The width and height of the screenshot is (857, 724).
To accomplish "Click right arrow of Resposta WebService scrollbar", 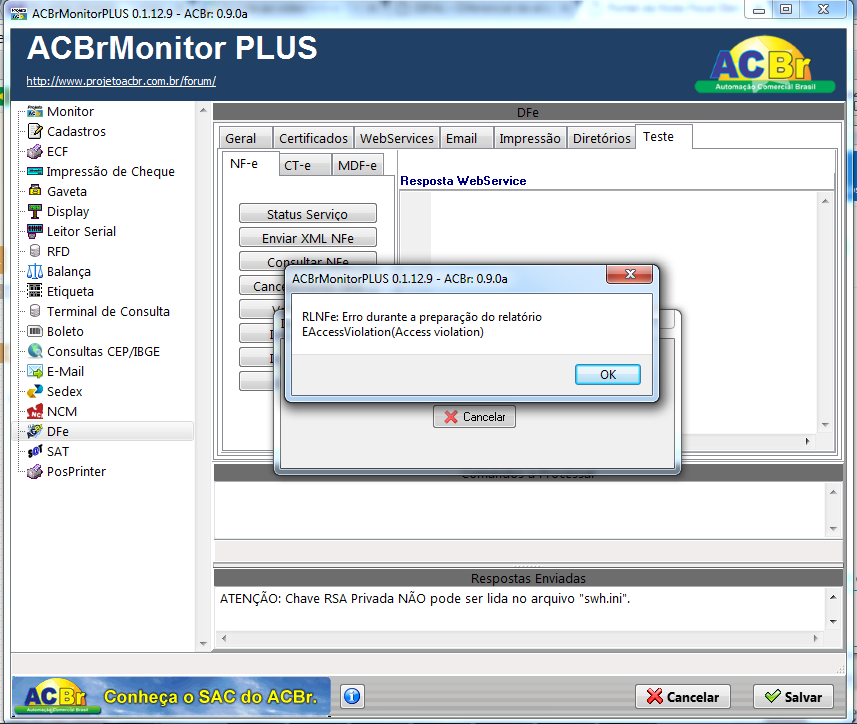I will [x=807, y=441].
